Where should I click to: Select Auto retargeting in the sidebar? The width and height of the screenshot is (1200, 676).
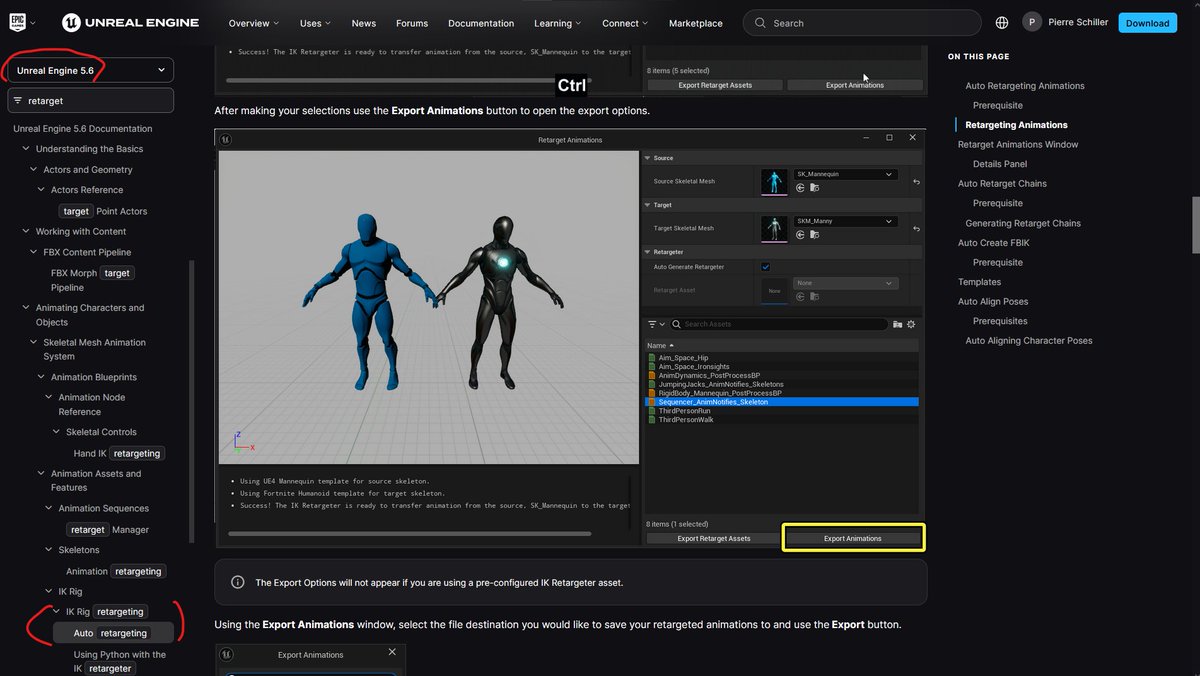tap(113, 633)
